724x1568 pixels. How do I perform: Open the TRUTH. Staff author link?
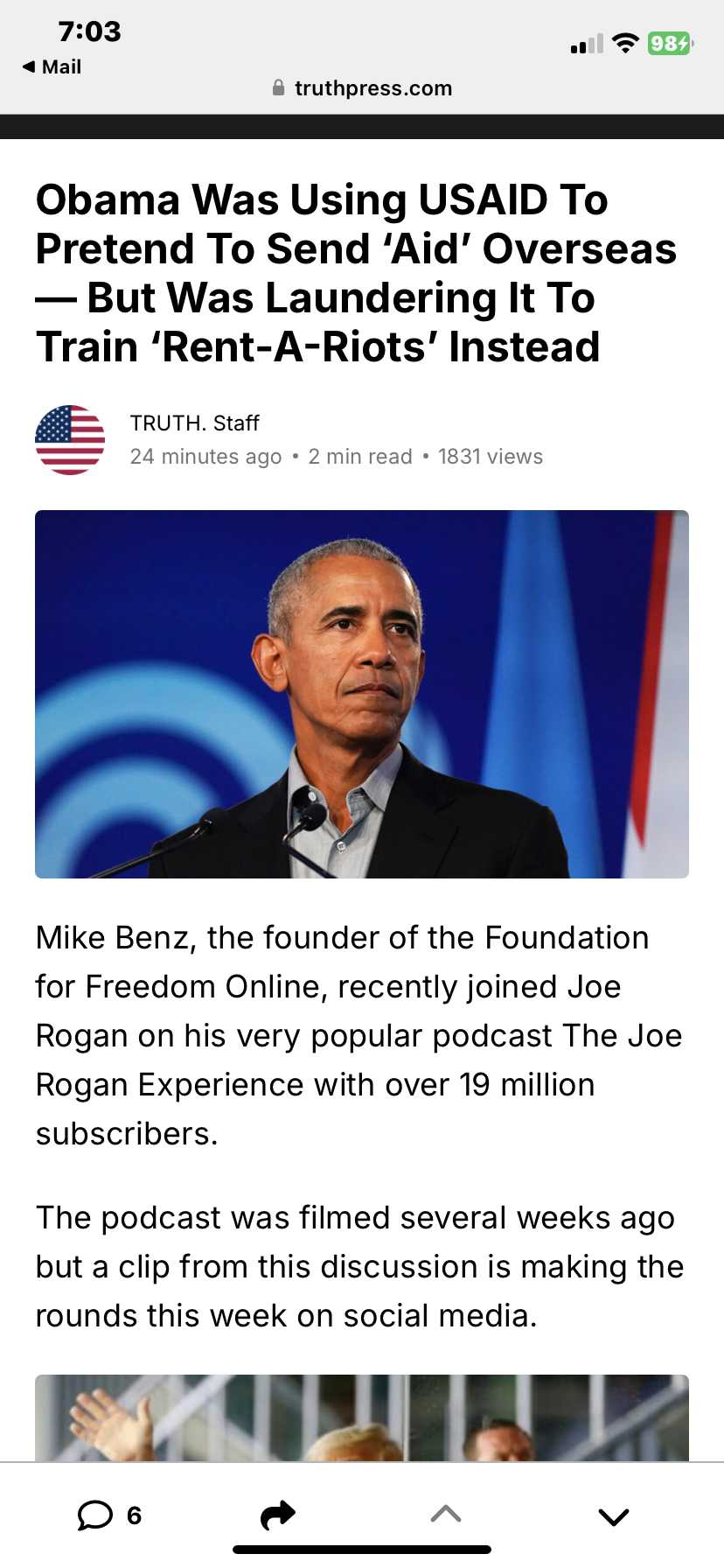tap(194, 423)
